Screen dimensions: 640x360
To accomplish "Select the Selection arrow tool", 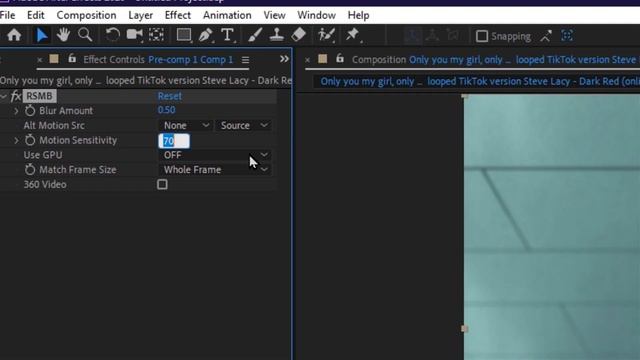I will pyautogui.click(x=41, y=35).
